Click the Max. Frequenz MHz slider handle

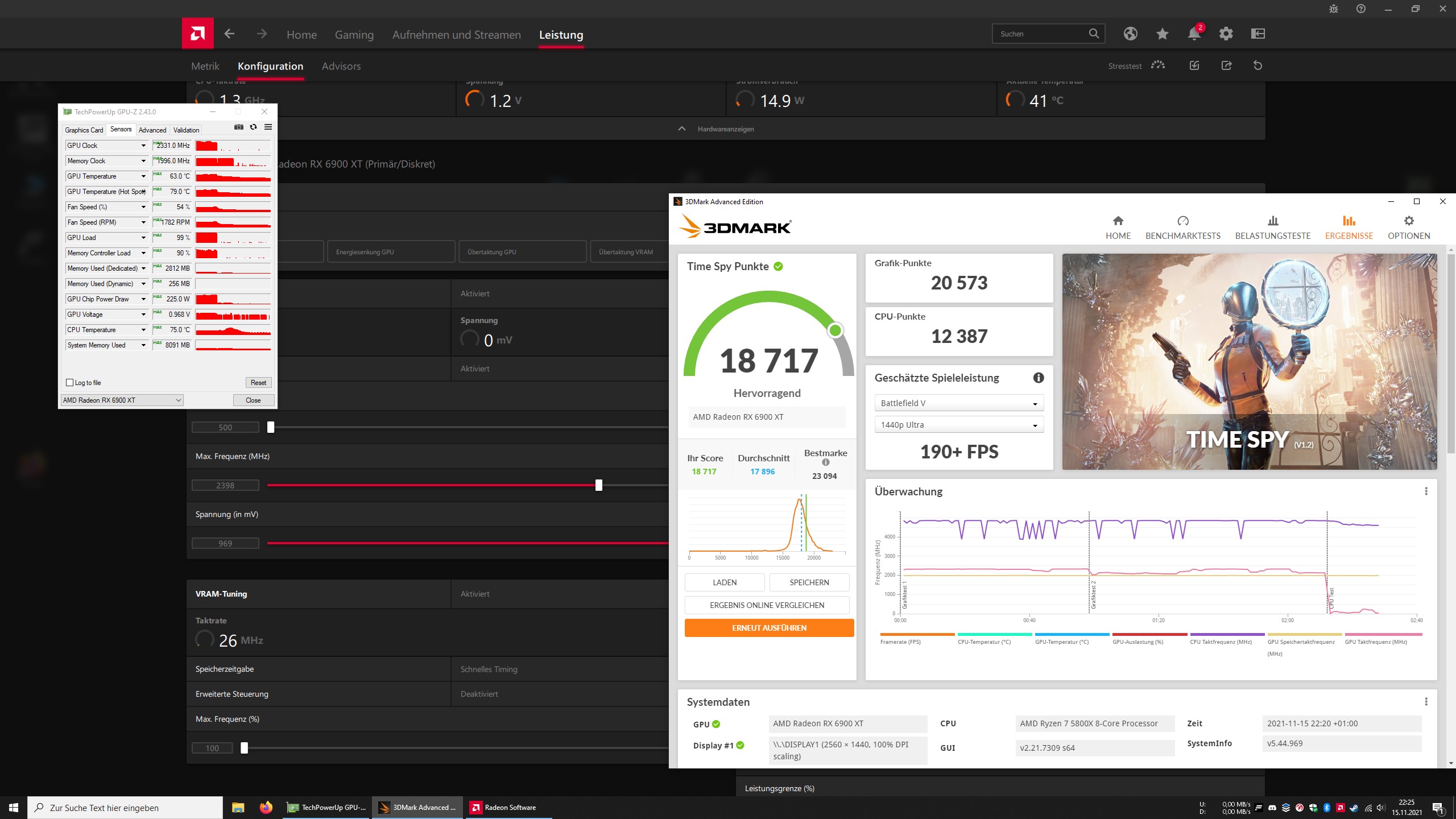click(x=598, y=485)
